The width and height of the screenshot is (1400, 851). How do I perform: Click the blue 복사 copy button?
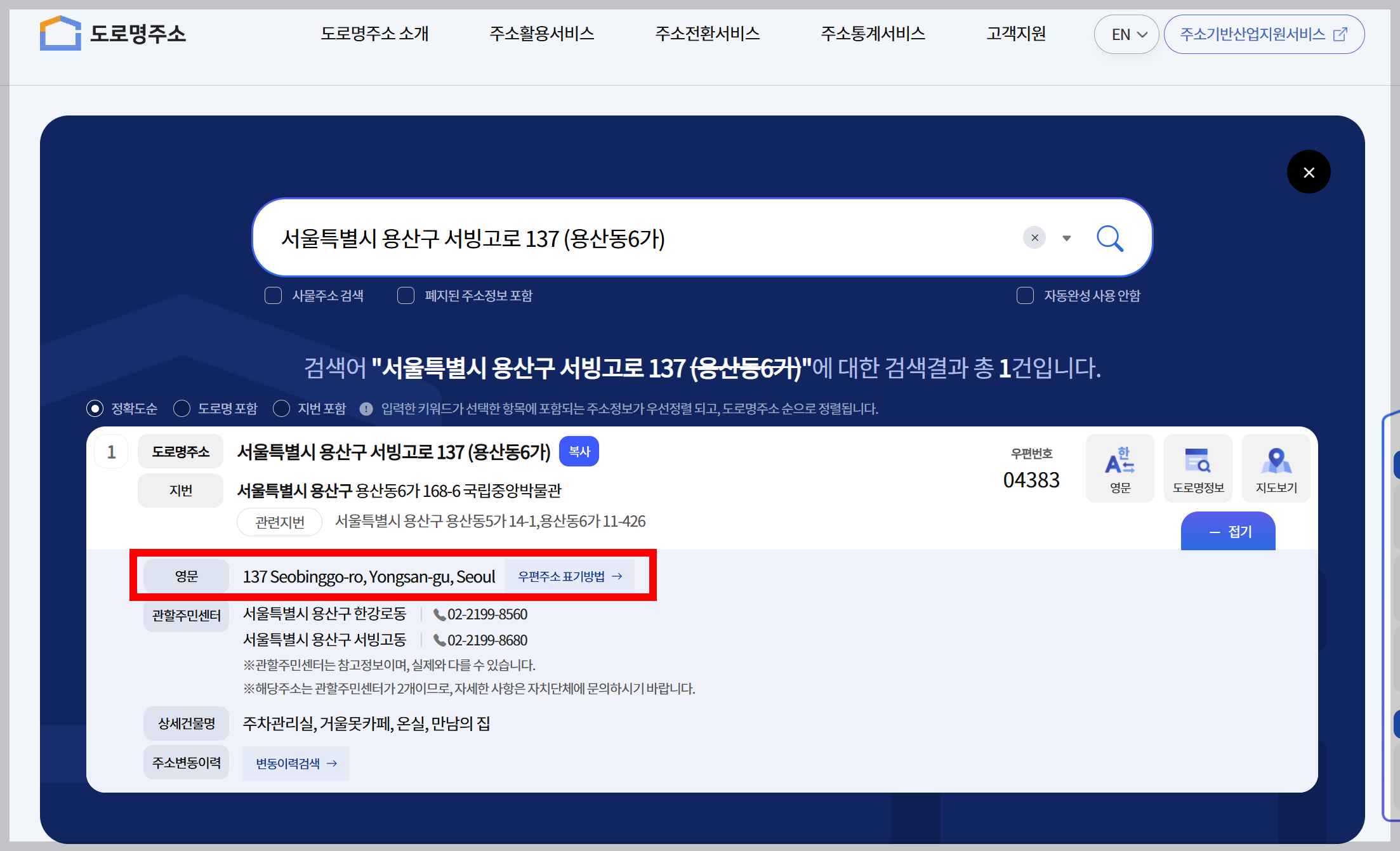click(x=579, y=451)
